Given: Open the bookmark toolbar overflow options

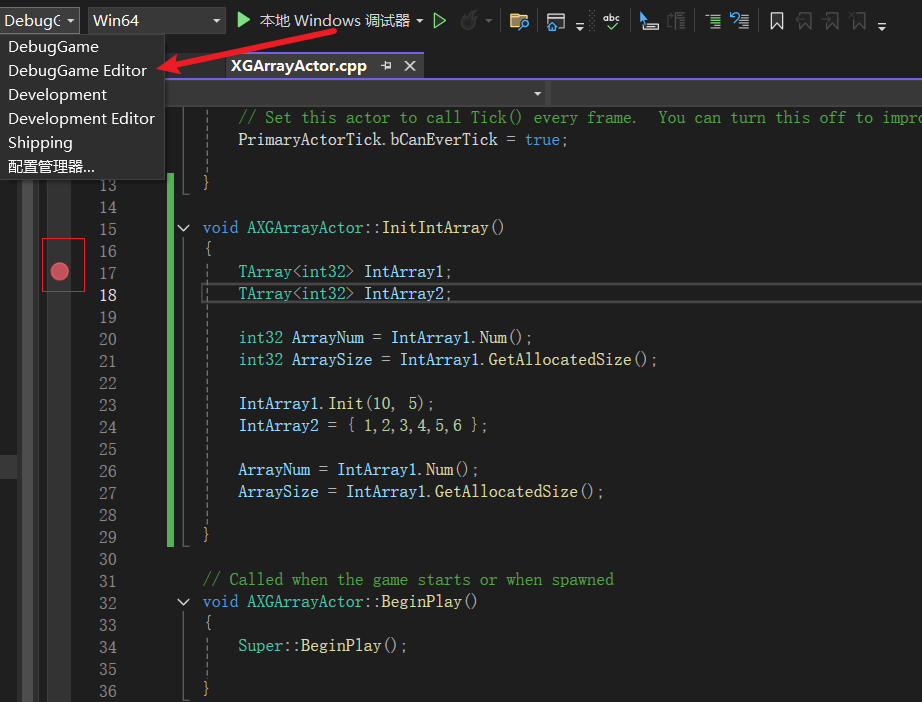Looking at the screenshot, I should point(881,26).
